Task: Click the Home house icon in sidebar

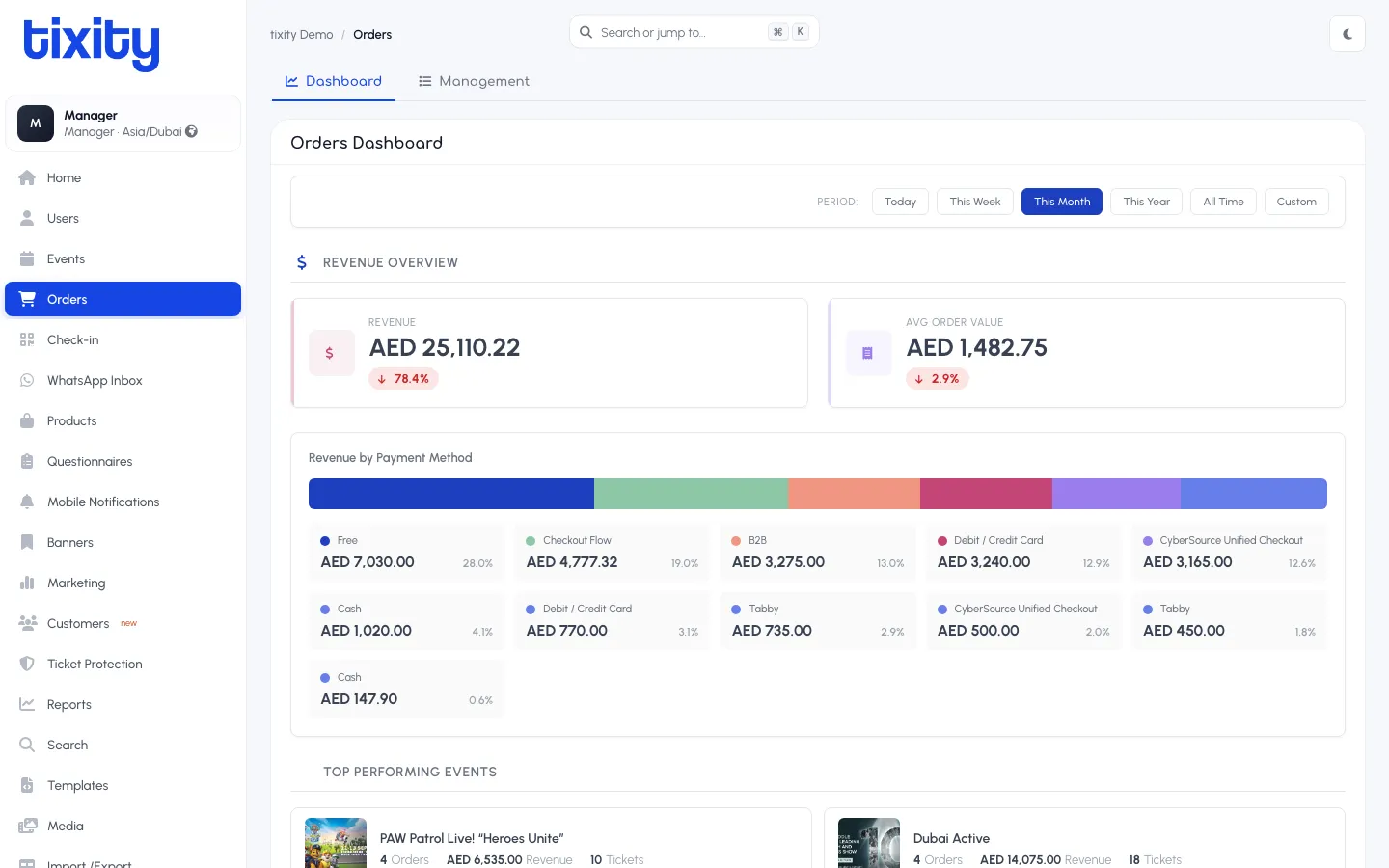Action: (x=27, y=177)
